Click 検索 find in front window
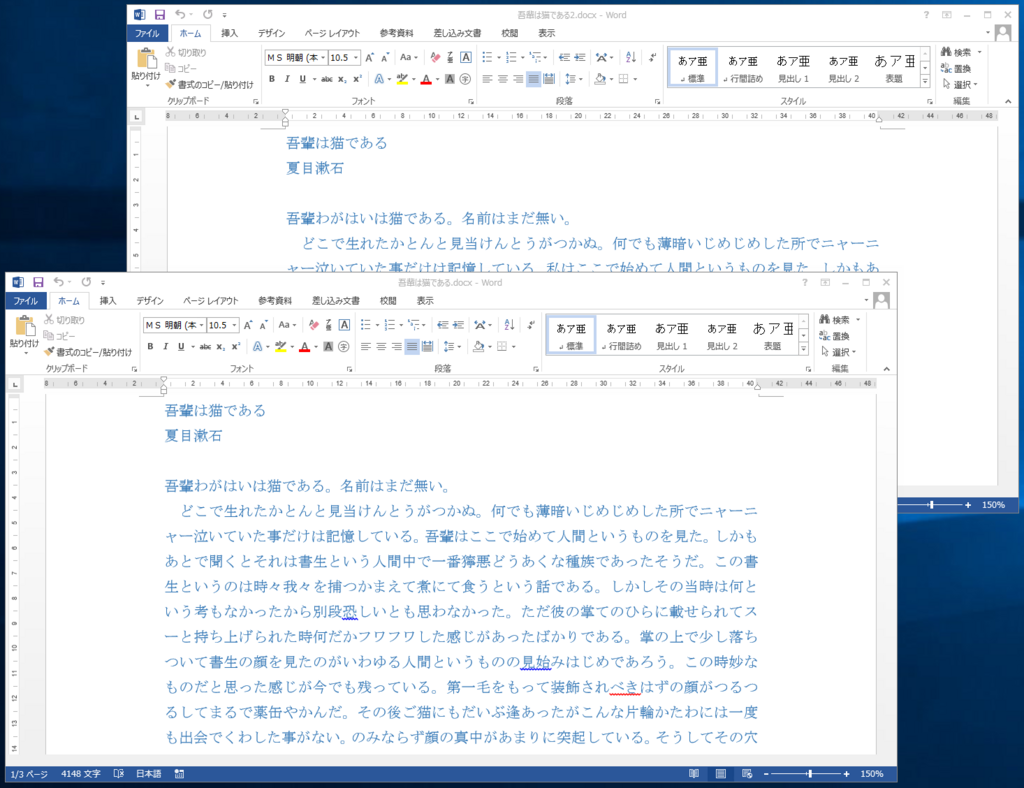This screenshot has height=788, width=1024. click(x=835, y=320)
